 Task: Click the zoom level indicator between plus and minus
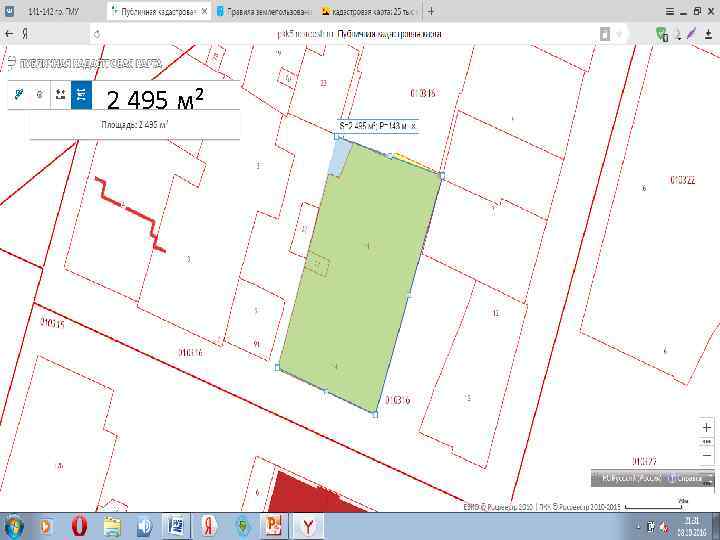click(706, 442)
